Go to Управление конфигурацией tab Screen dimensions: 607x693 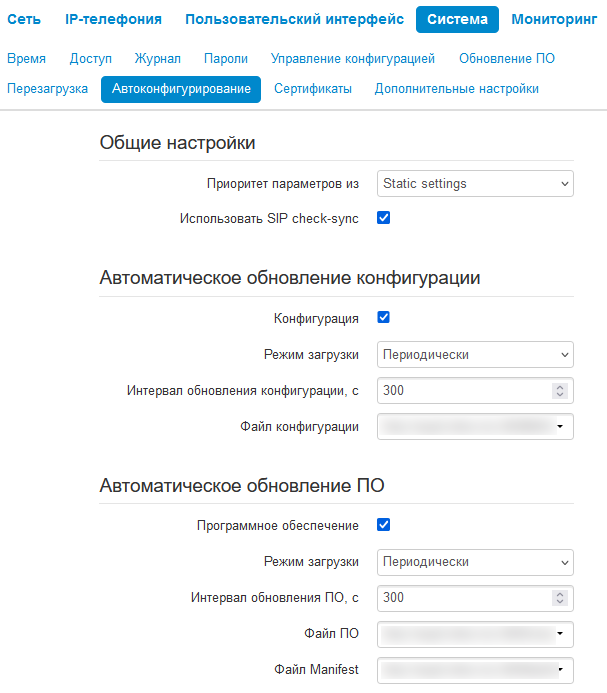(353, 59)
